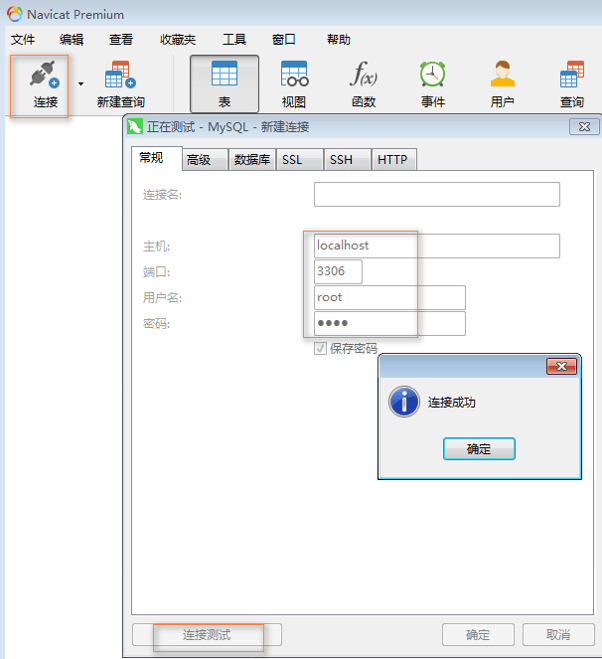Click the blue info icon in message box
The image size is (602, 659).
click(x=404, y=402)
